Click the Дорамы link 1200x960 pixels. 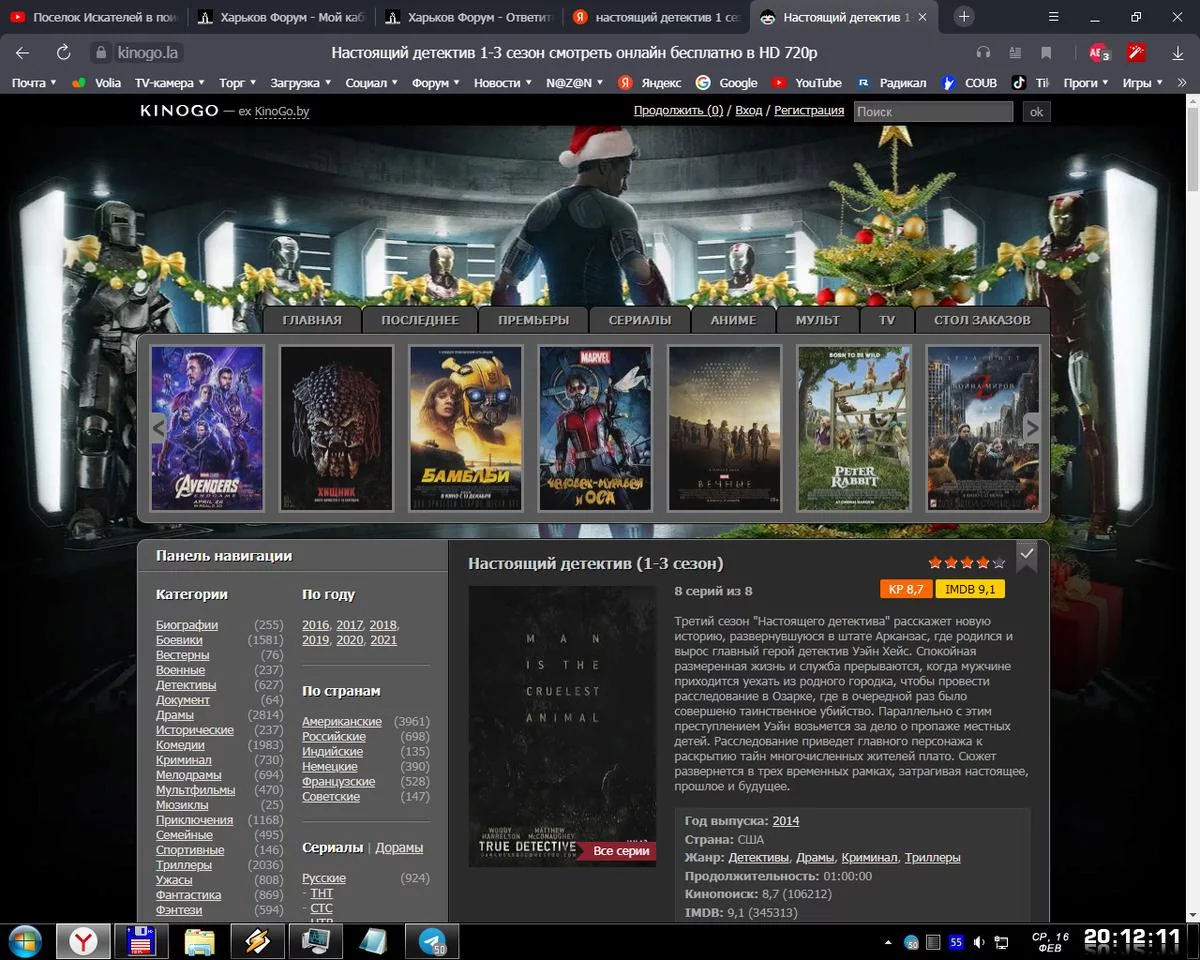[x=399, y=847]
